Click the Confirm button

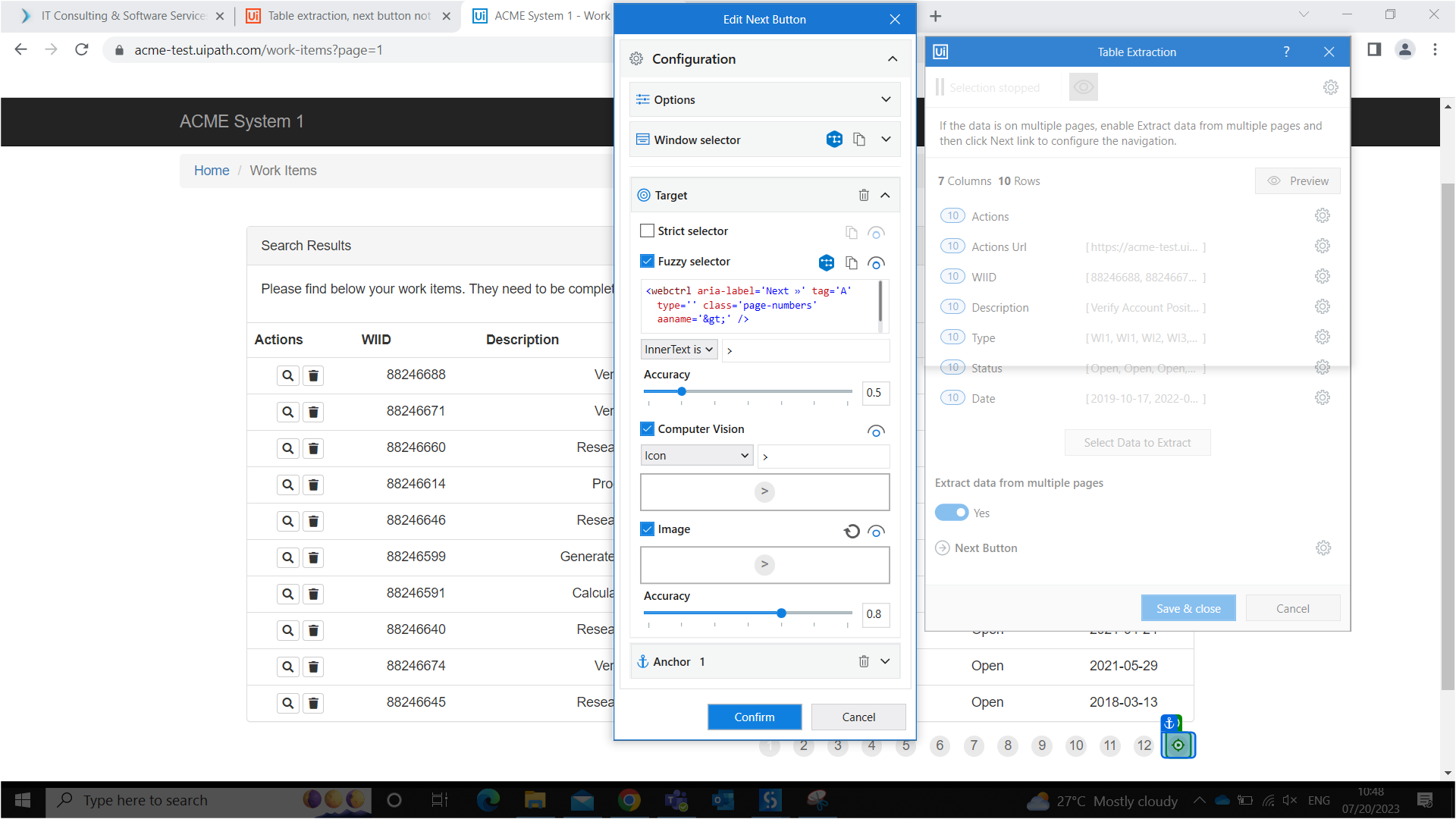(x=754, y=717)
